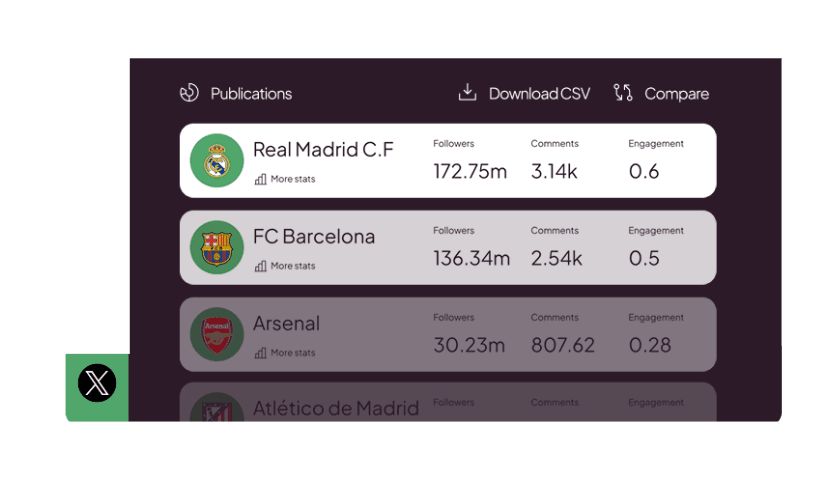Image resolution: width=828 pixels, height=502 pixels.
Task: Click the FC Barcelona club crest
Action: point(217,247)
